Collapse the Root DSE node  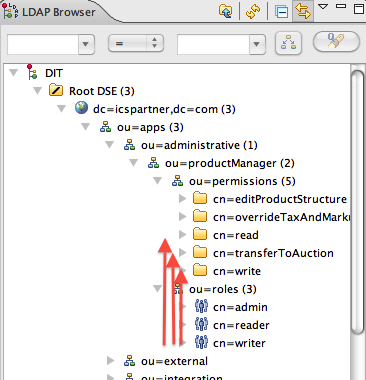(x=37, y=91)
